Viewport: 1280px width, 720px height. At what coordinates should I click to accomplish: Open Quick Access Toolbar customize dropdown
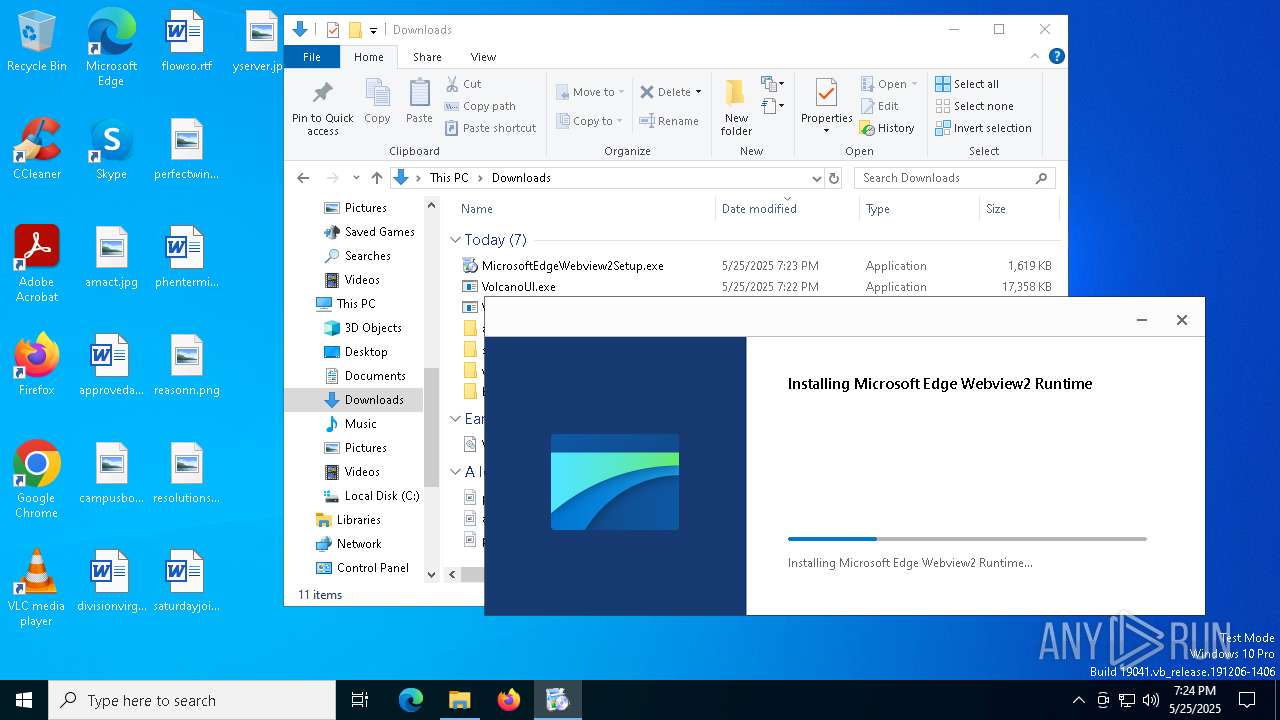point(373,30)
